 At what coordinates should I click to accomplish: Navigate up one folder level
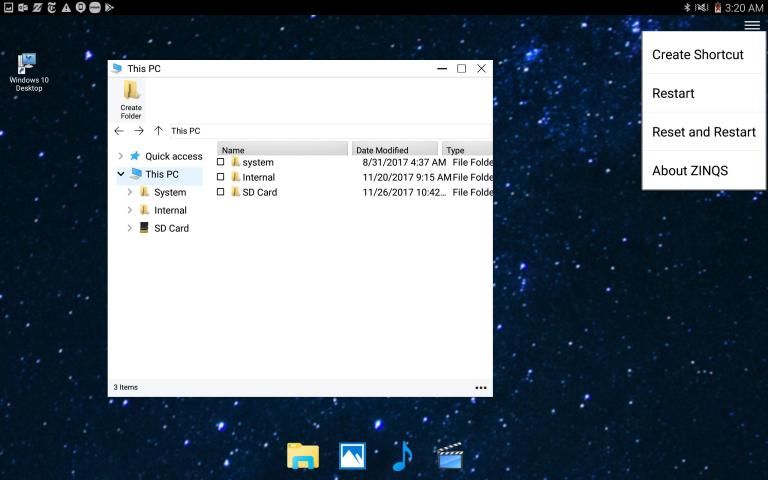[158, 131]
